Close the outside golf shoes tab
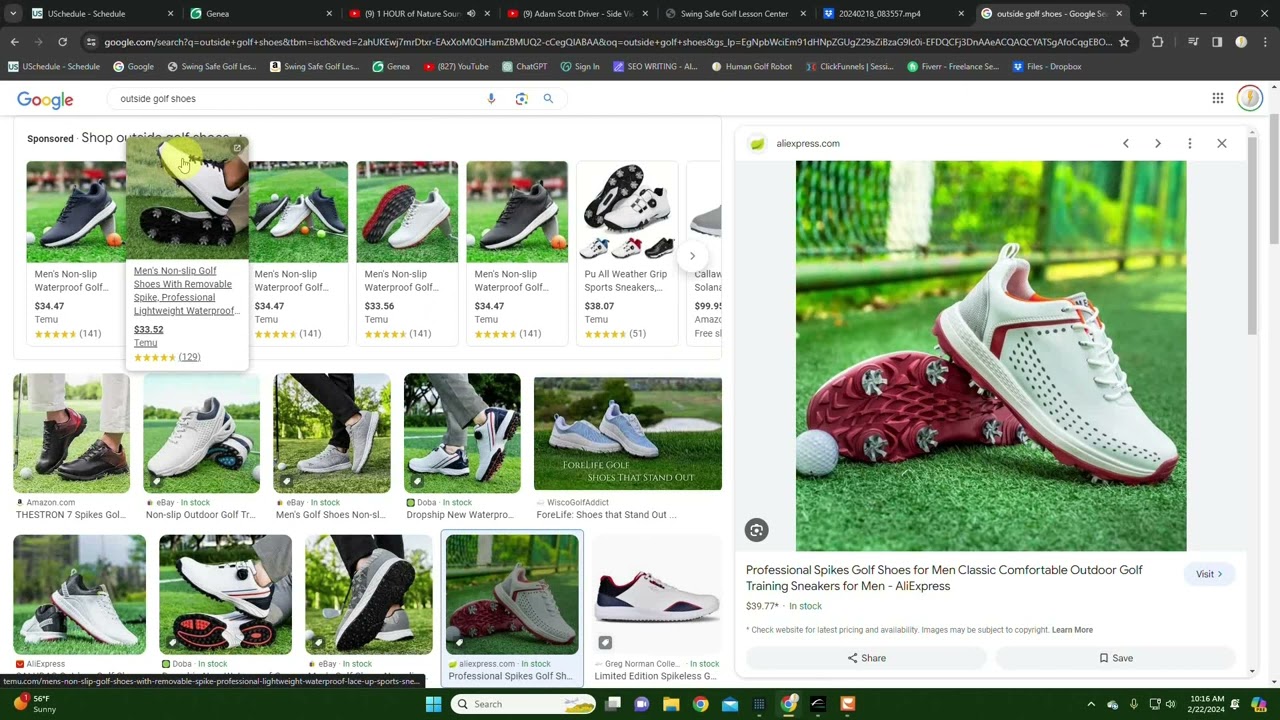 coord(1119,14)
